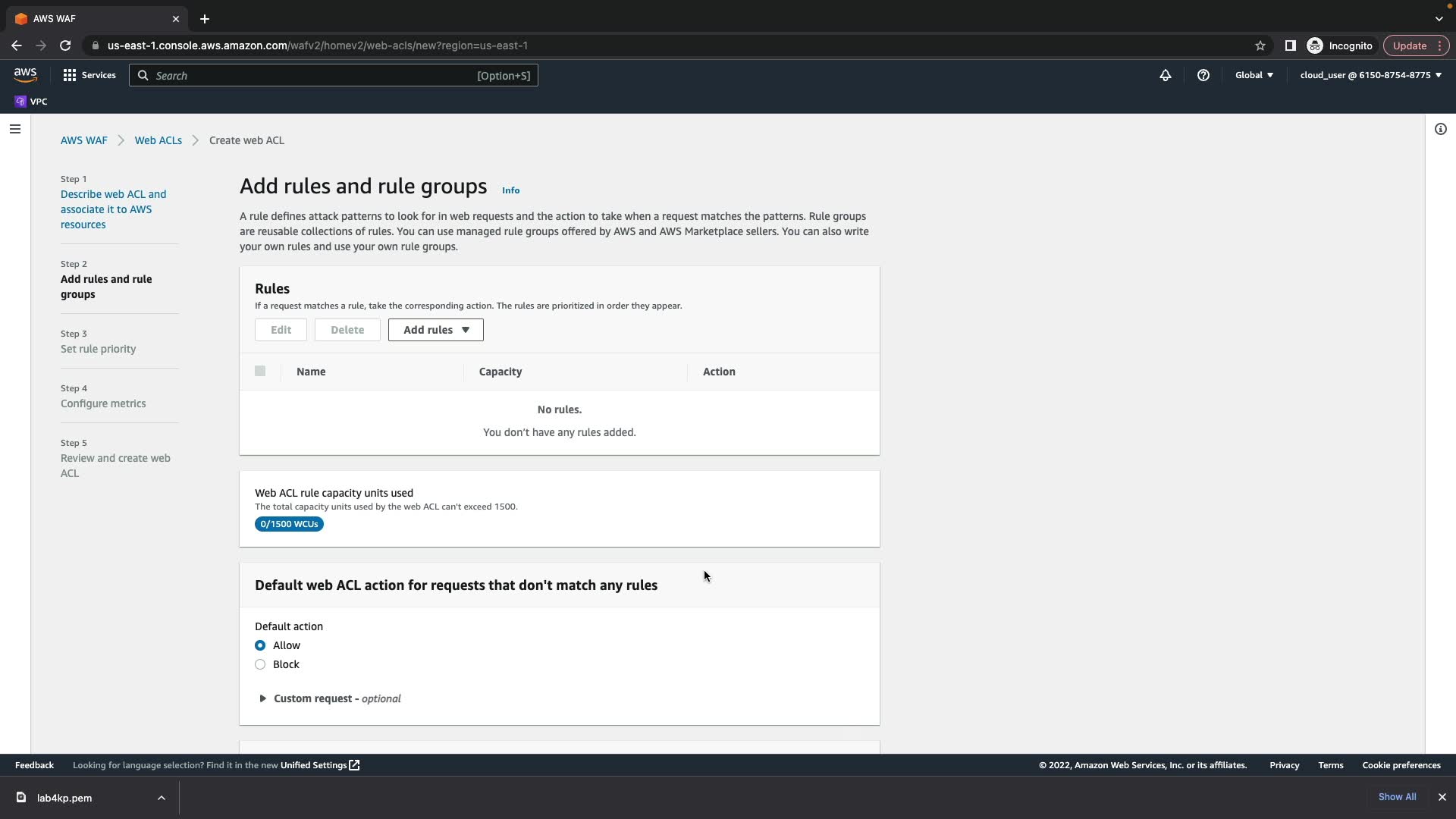Open the VPC shortcut in favorites bar
The width and height of the screenshot is (1456, 819).
(x=31, y=102)
